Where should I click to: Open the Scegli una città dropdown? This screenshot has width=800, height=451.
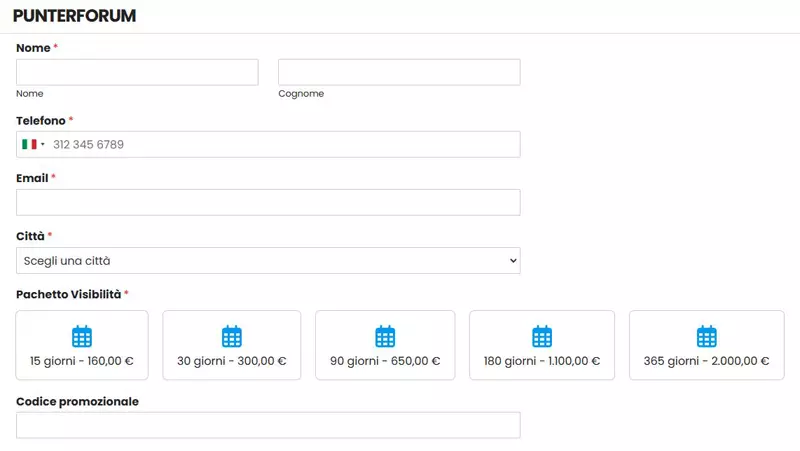268,261
